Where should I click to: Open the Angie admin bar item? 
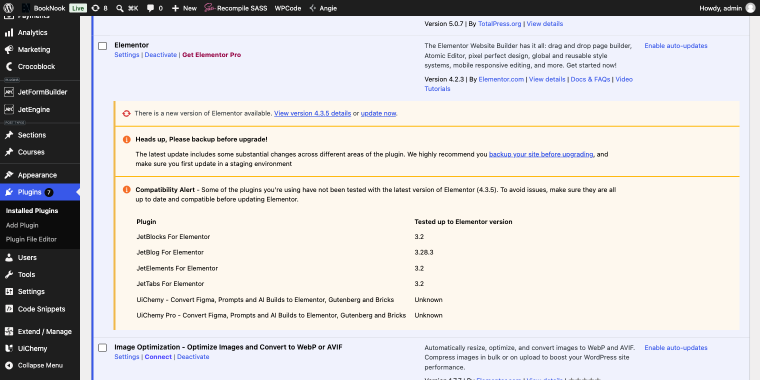pyautogui.click(x=323, y=8)
